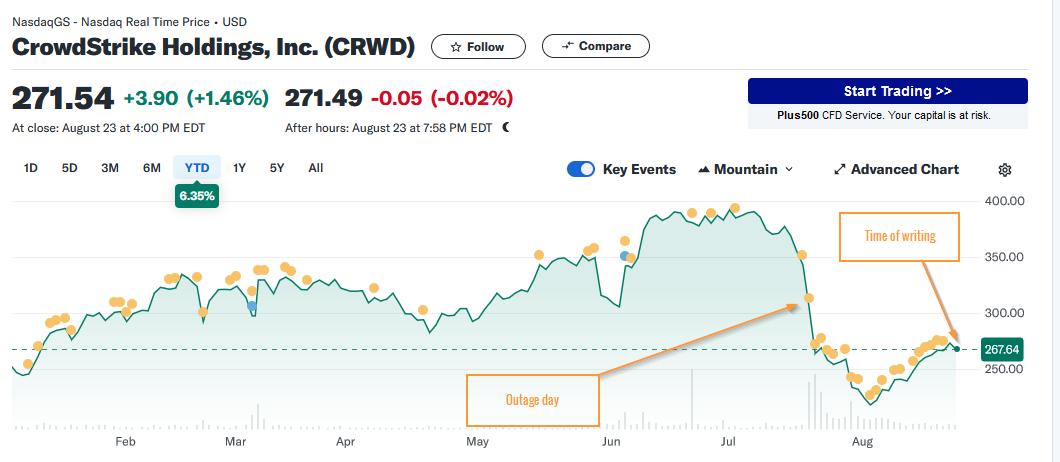Click the May x-axis label
1060x462 pixels.
pyautogui.click(x=477, y=442)
